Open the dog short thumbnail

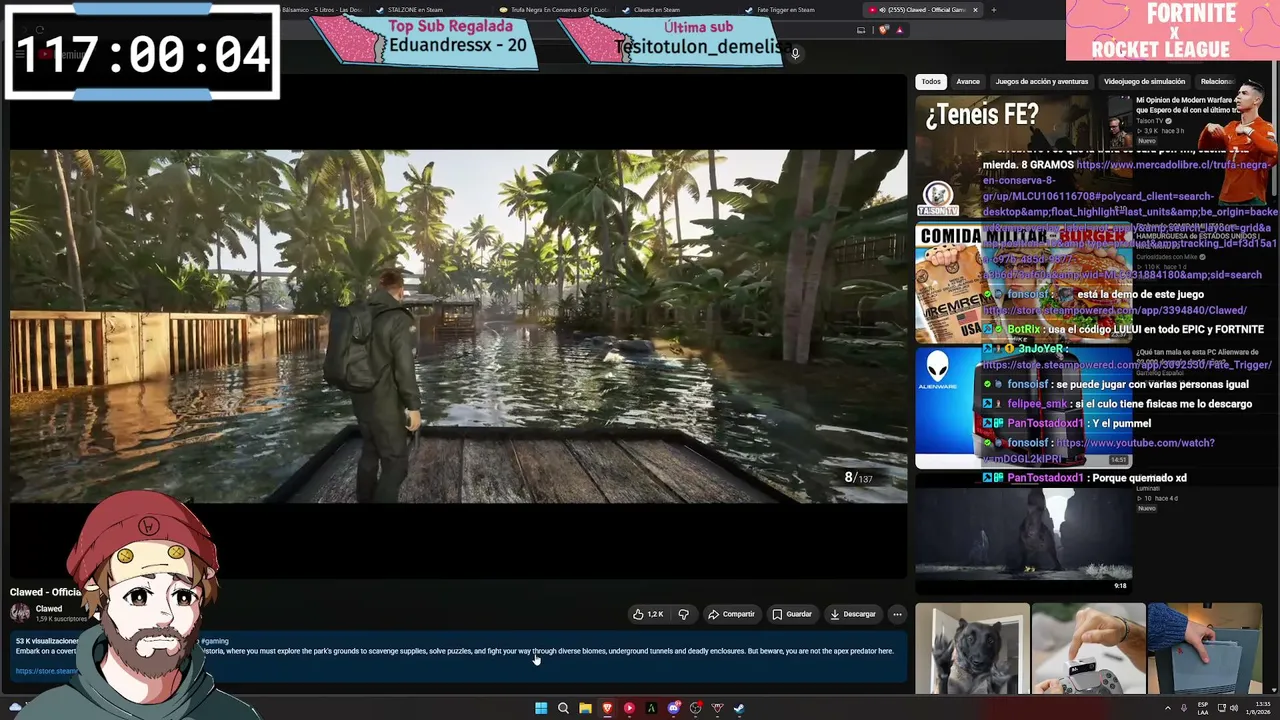pos(972,648)
